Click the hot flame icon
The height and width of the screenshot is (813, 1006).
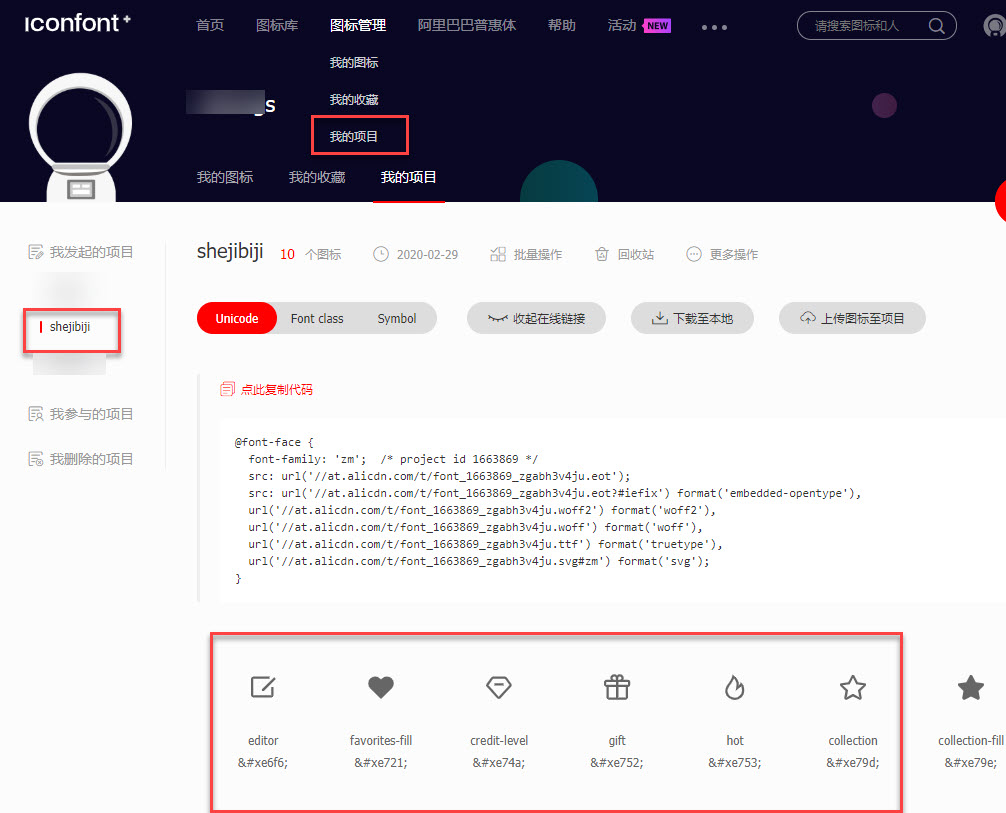[735, 687]
